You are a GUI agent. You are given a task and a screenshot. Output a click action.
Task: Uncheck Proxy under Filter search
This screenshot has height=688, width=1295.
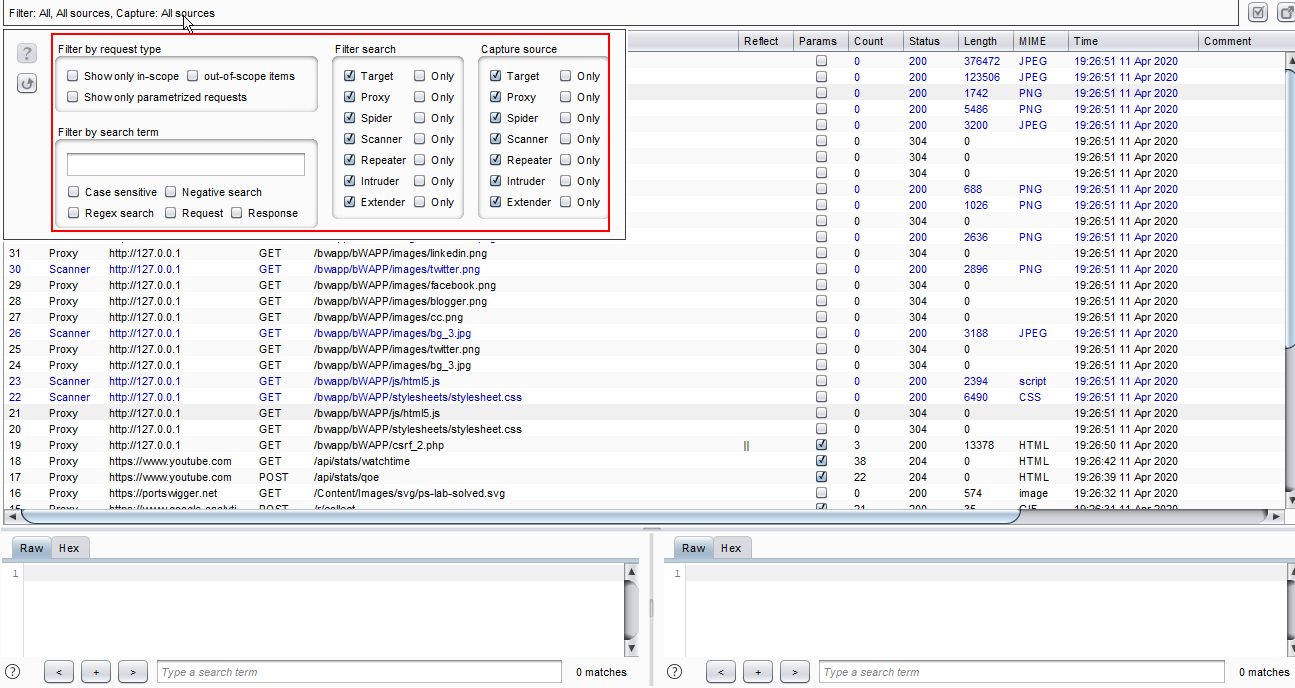(x=349, y=97)
